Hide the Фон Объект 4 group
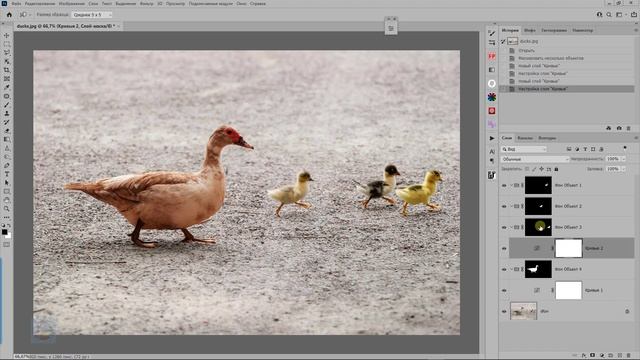The height and width of the screenshot is (360, 640). [x=504, y=269]
